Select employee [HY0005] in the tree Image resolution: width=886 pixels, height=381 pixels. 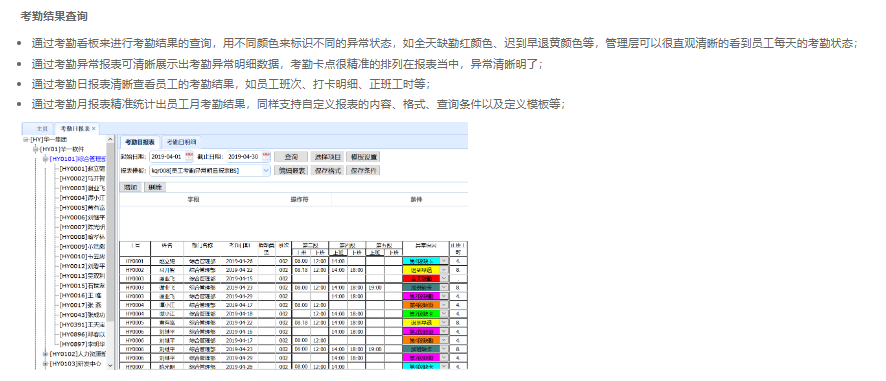point(82,207)
